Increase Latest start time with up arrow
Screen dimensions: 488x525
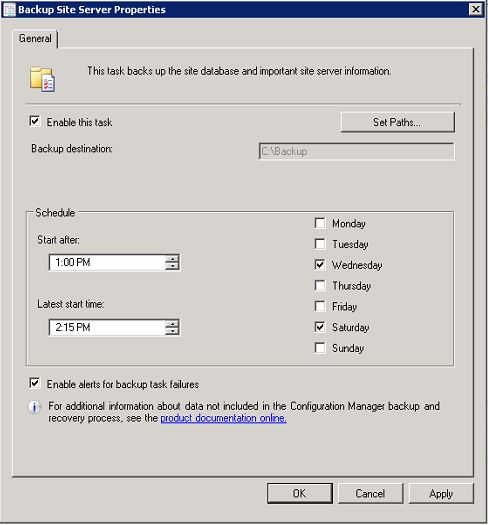pos(172,324)
